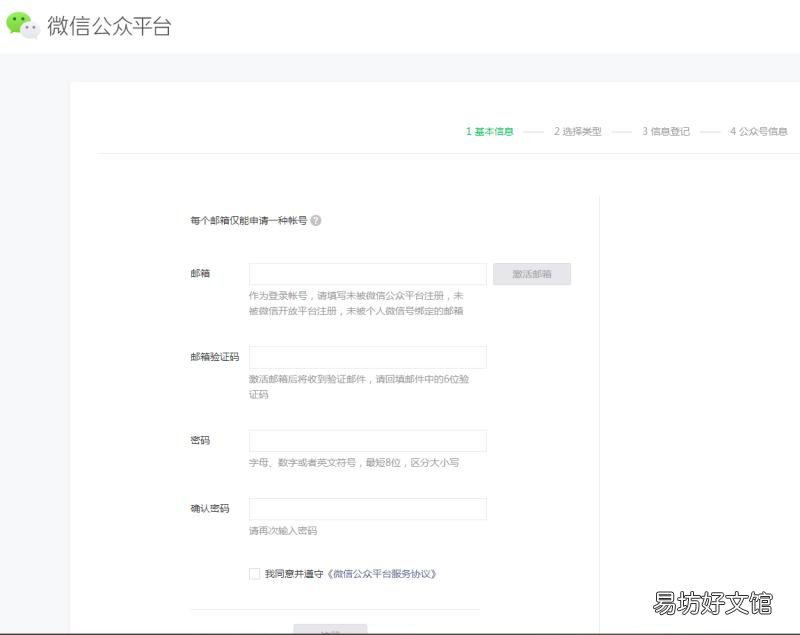The width and height of the screenshot is (800, 635).
Task: Select the 4 公众号信息 step
Action: tap(759, 132)
